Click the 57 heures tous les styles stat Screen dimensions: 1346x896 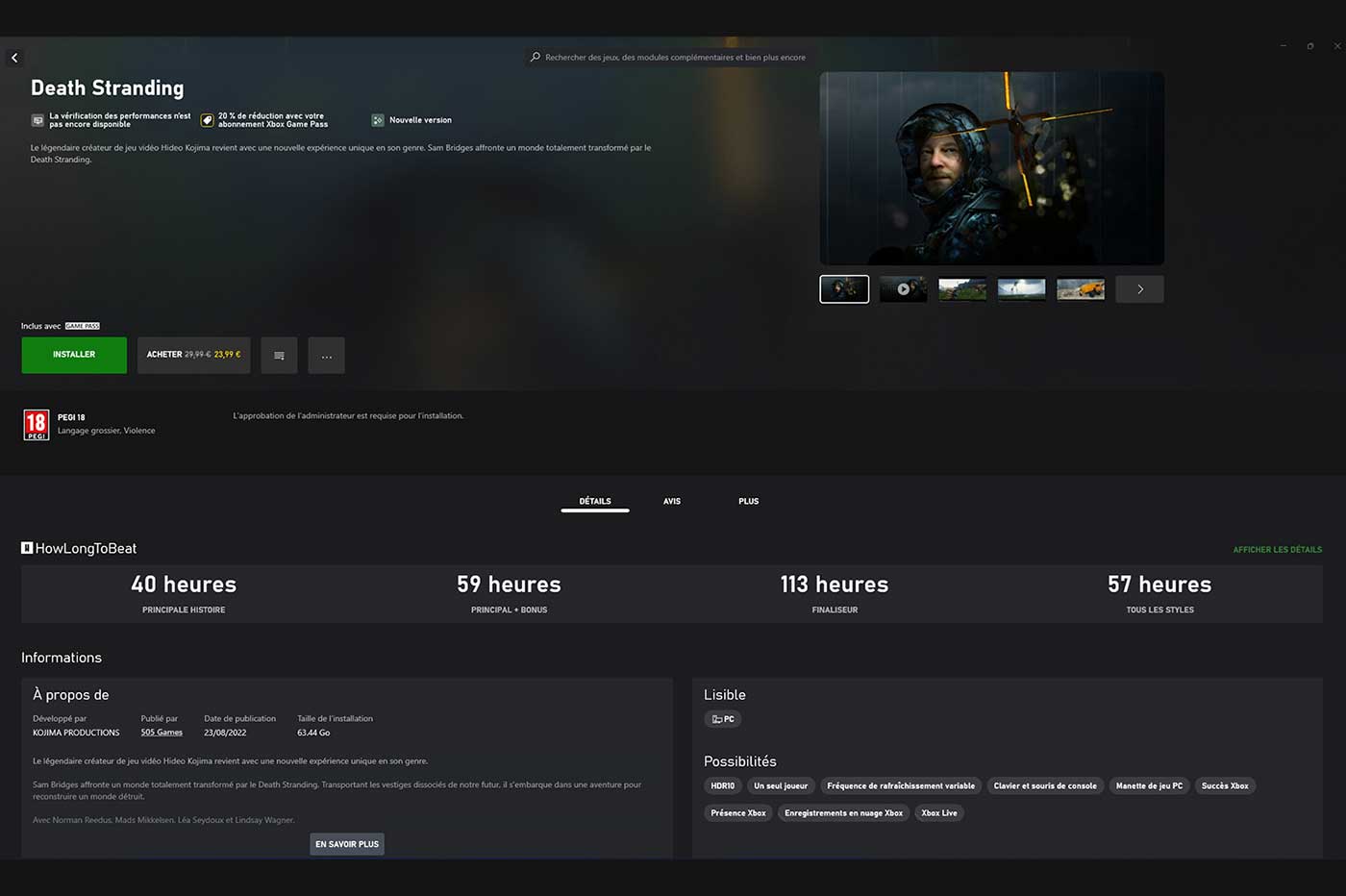[x=1159, y=593]
